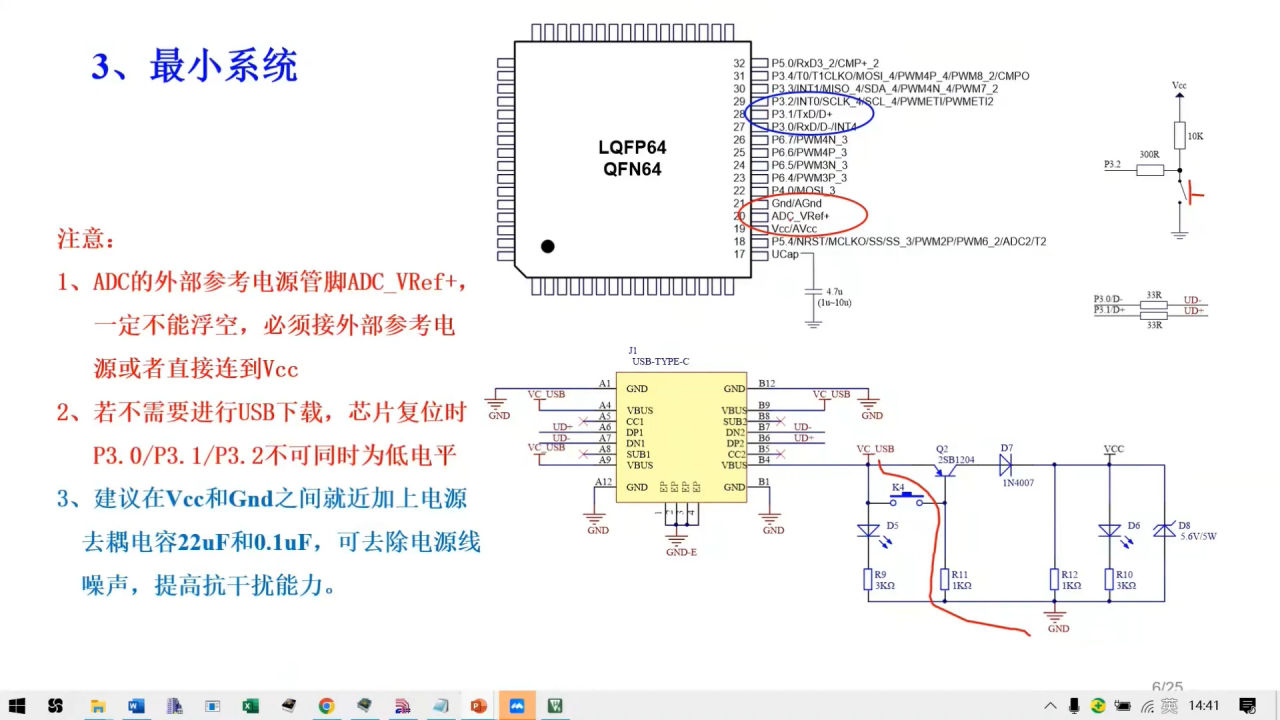The image size is (1280, 720).
Task: Open the green V icon app in taskbar
Action: (x=555, y=706)
